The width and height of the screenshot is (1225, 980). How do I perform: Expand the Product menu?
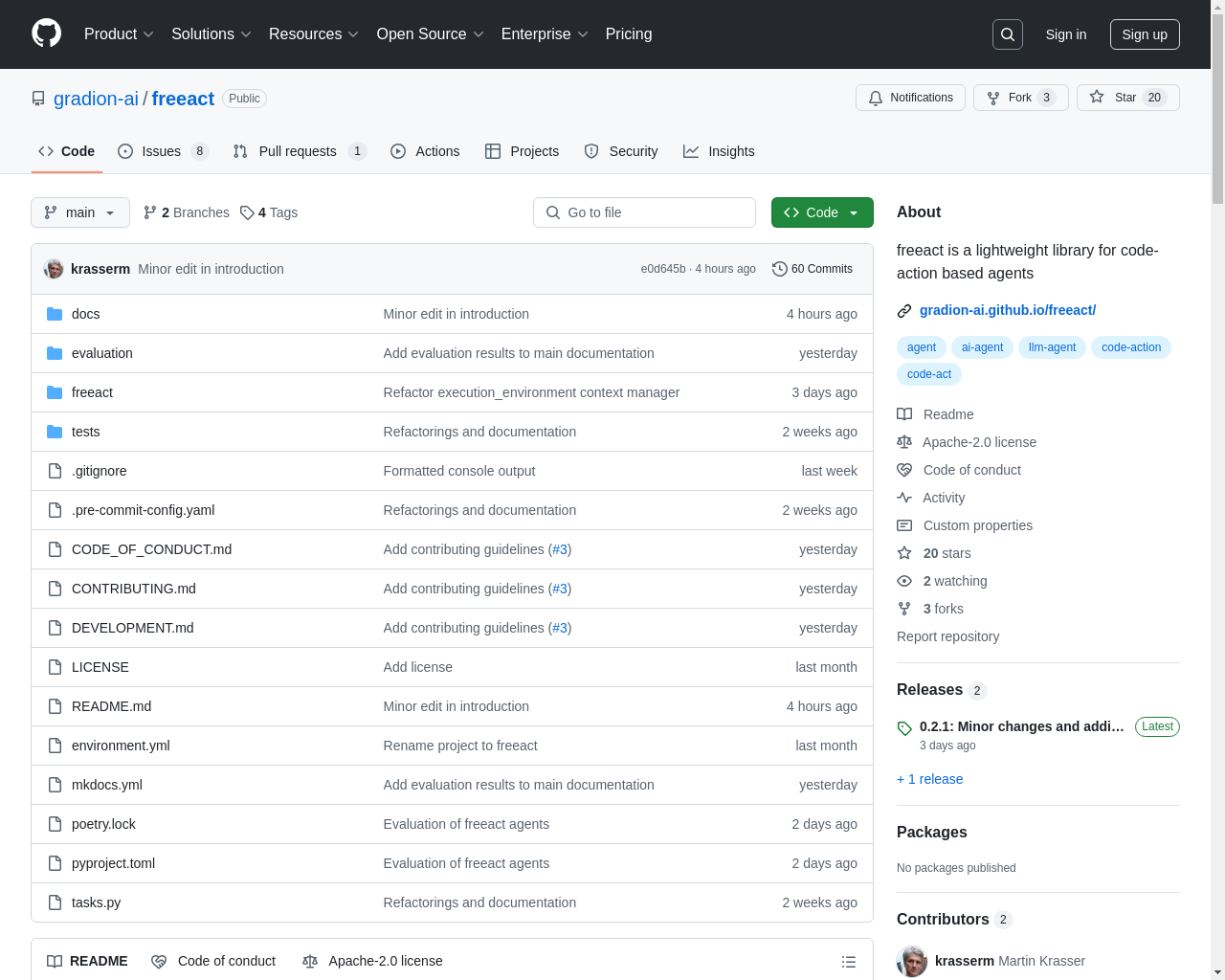[119, 34]
